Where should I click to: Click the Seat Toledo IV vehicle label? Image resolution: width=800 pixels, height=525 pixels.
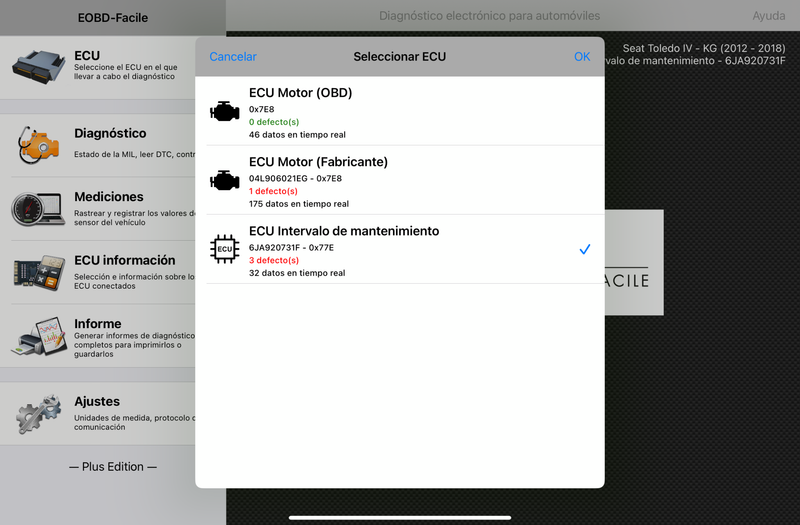point(704,48)
